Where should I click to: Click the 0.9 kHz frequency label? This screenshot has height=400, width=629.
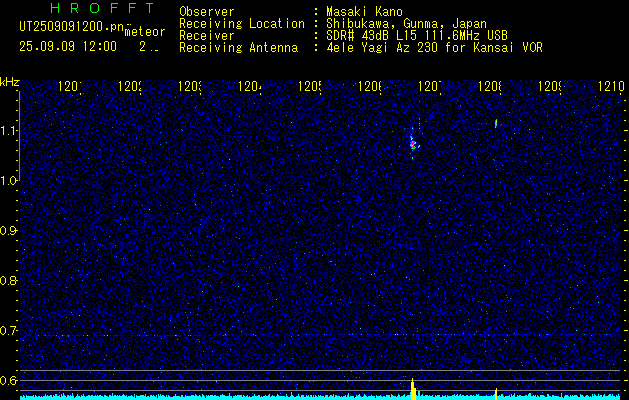[9, 231]
